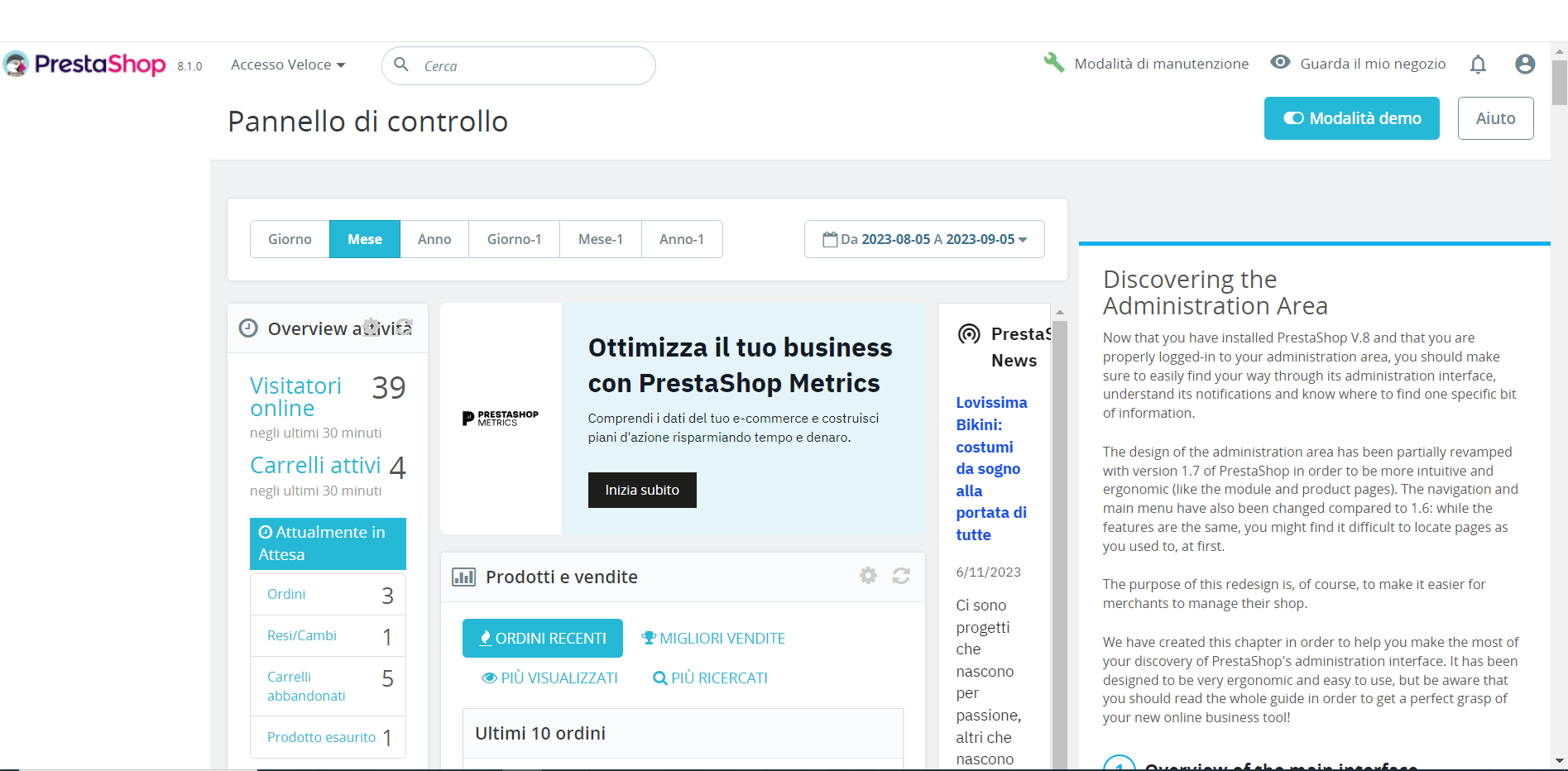Select the Mese-1 period tab

[x=601, y=239]
